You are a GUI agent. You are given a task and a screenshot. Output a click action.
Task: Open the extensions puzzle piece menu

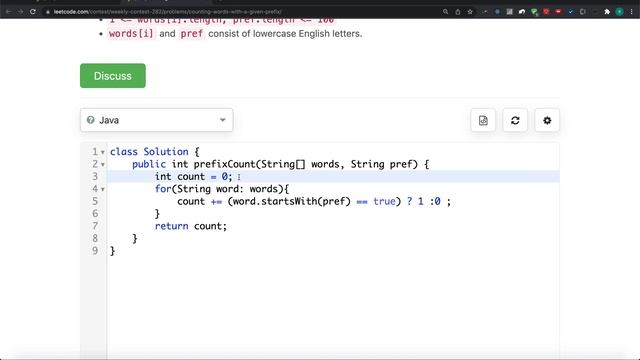point(607,12)
